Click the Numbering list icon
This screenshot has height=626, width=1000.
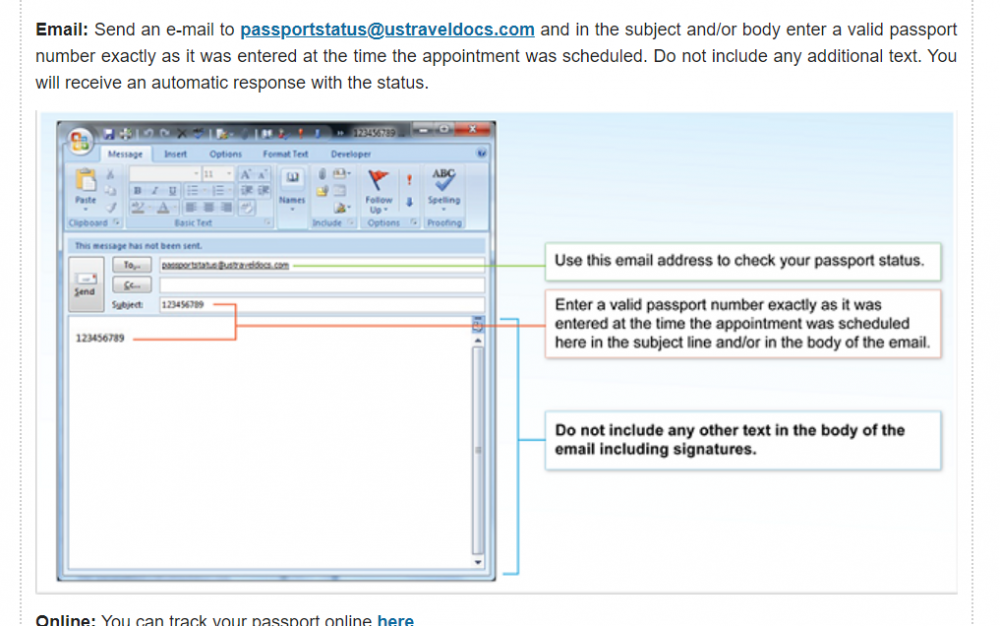[x=218, y=191]
